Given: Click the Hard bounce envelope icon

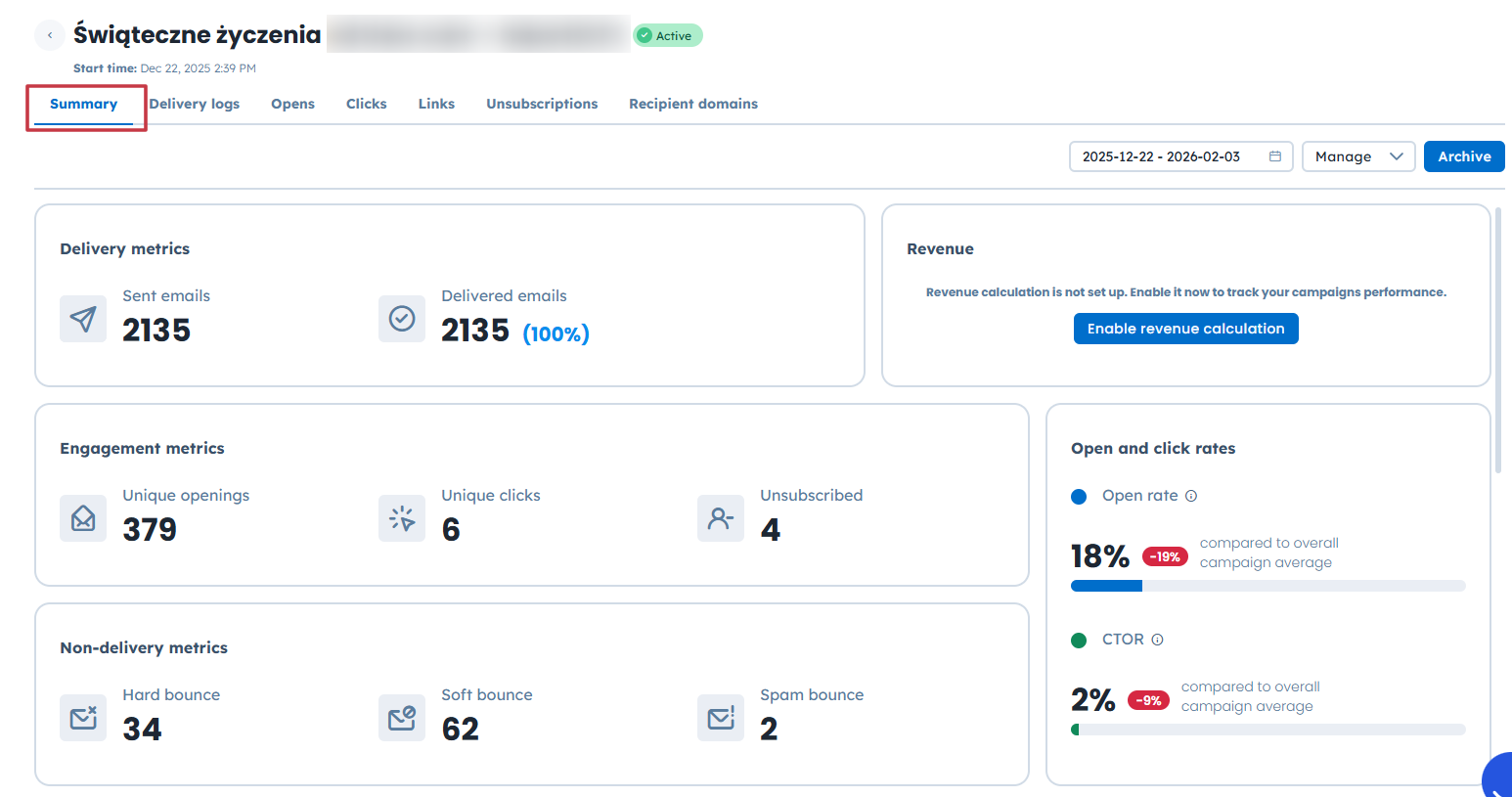Looking at the screenshot, I should 83,718.
